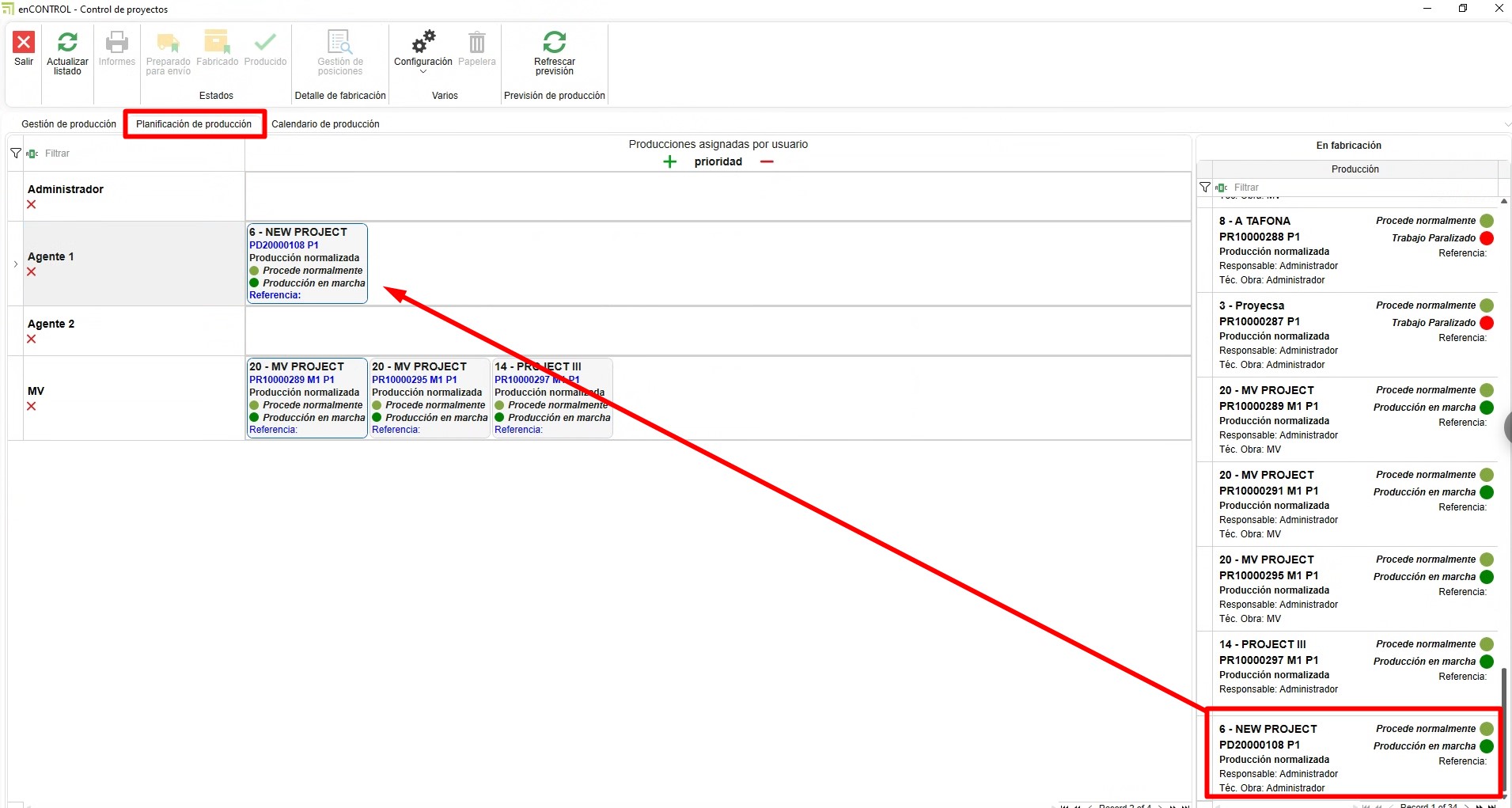
Task: Remove Agente 2 with red X
Action: (32, 339)
